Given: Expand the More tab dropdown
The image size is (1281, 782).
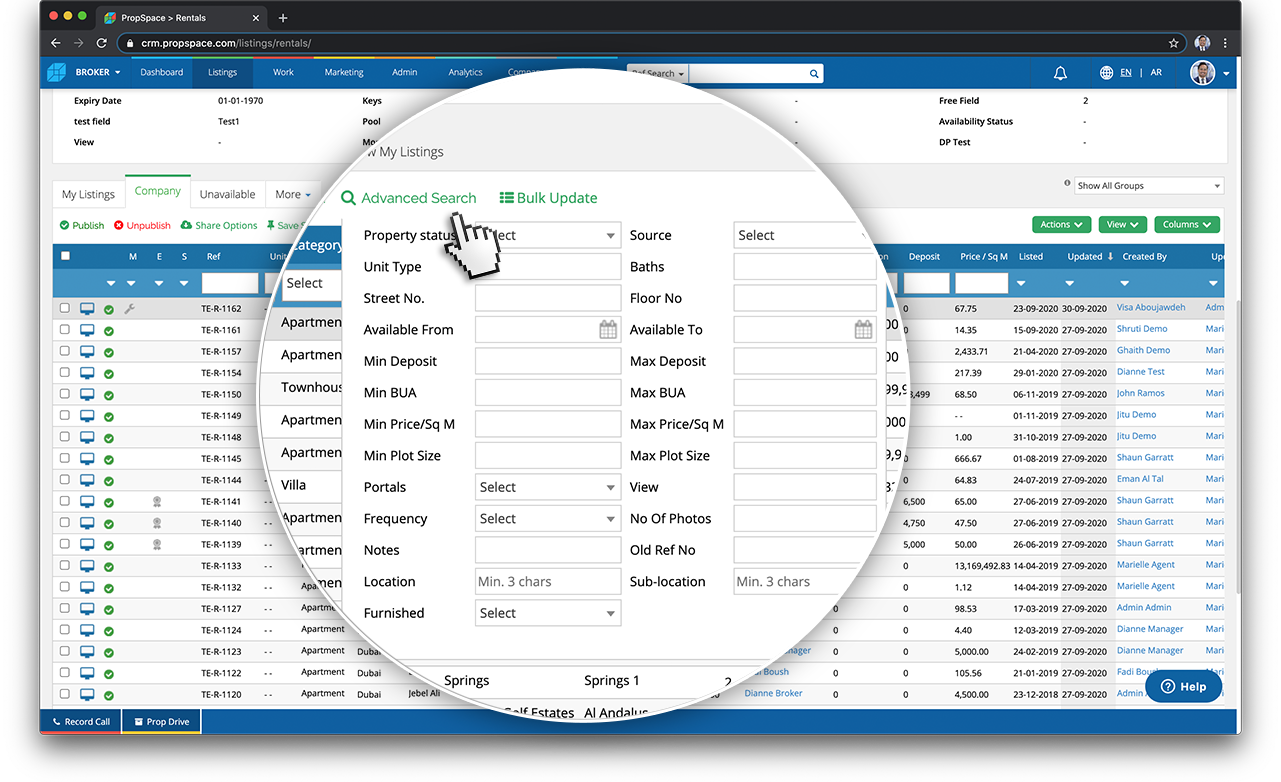Looking at the screenshot, I should coord(292,195).
